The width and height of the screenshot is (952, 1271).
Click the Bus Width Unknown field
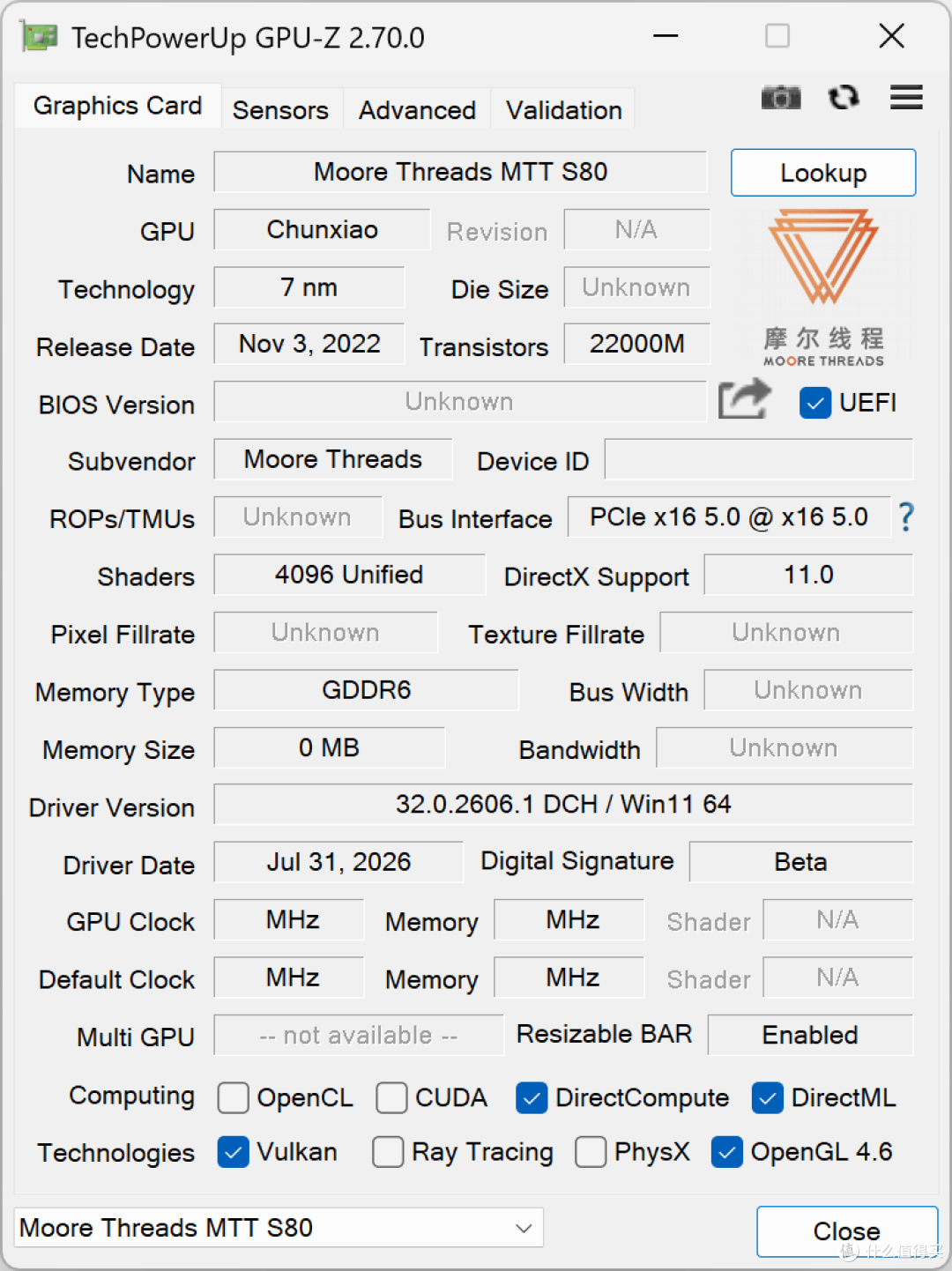[x=808, y=690]
